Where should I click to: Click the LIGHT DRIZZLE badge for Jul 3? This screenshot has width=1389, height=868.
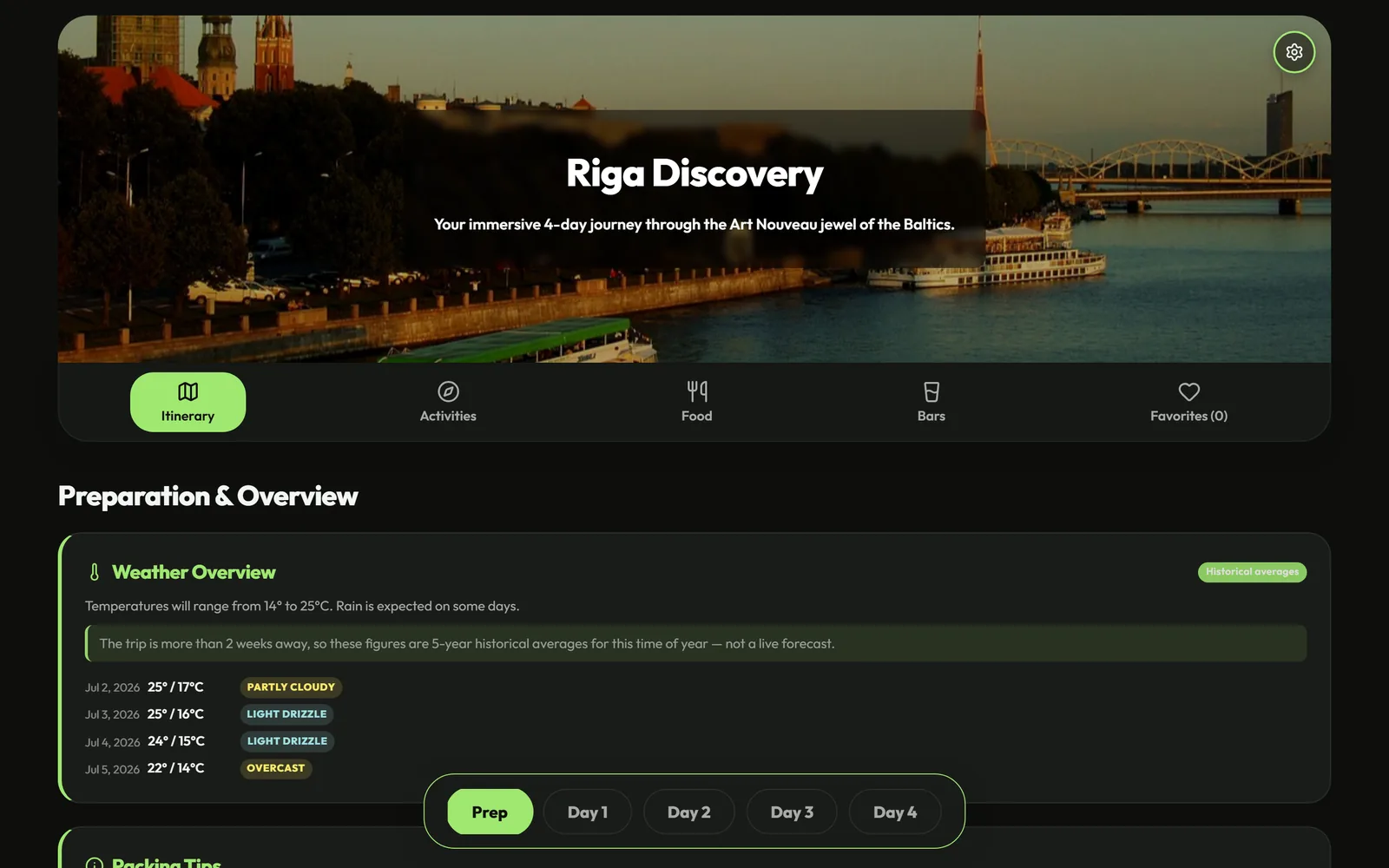click(286, 714)
